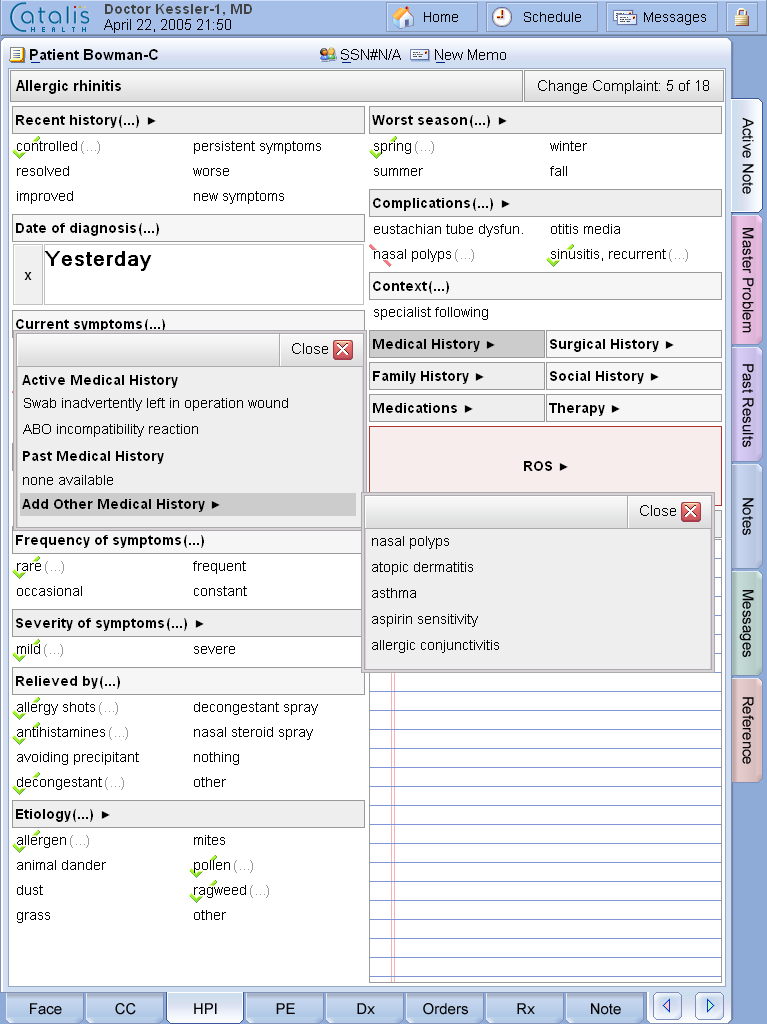Screen dimensions: 767x1024
Task: Expand the Social History section
Action: 634,376
